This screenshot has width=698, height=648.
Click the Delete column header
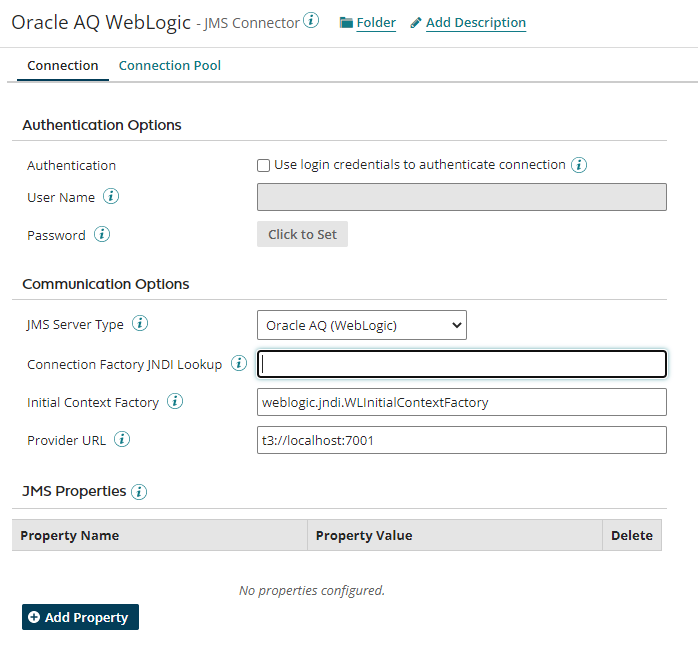[x=632, y=535]
